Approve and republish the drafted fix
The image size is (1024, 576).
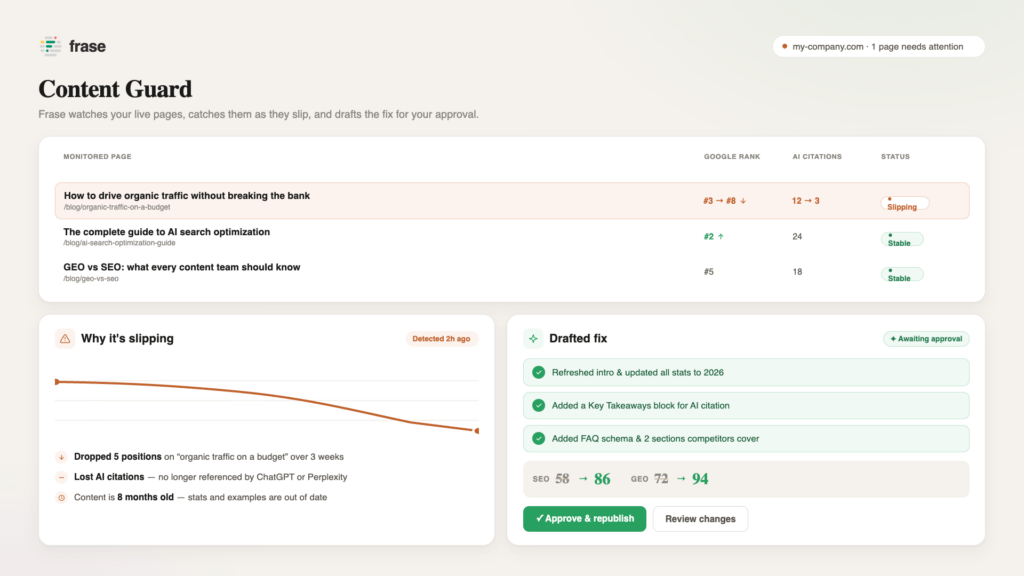584,519
